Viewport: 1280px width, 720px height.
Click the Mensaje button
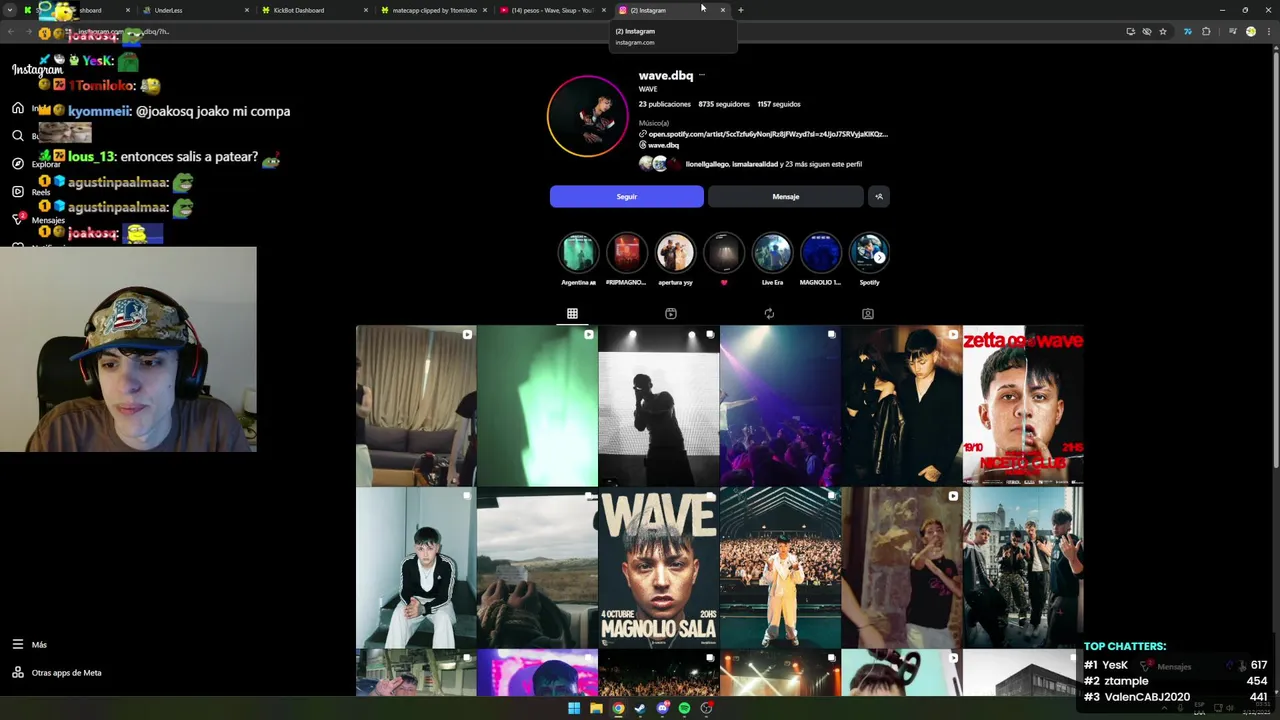tap(785, 196)
